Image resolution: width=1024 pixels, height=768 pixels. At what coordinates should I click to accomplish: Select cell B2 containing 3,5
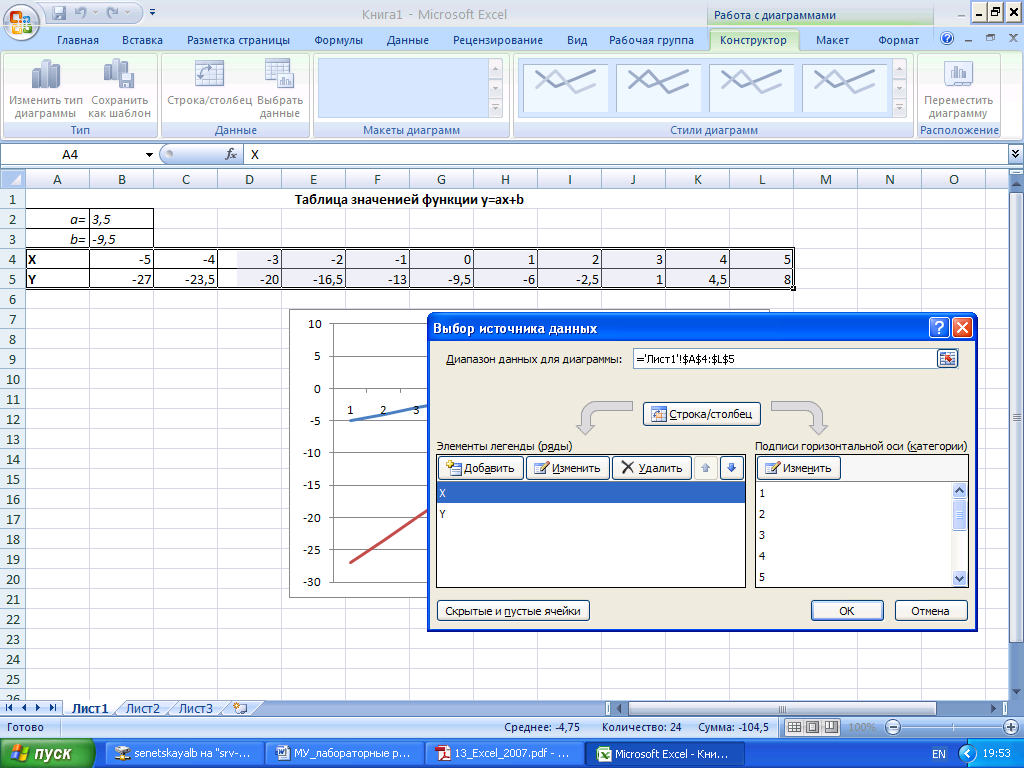click(121, 219)
